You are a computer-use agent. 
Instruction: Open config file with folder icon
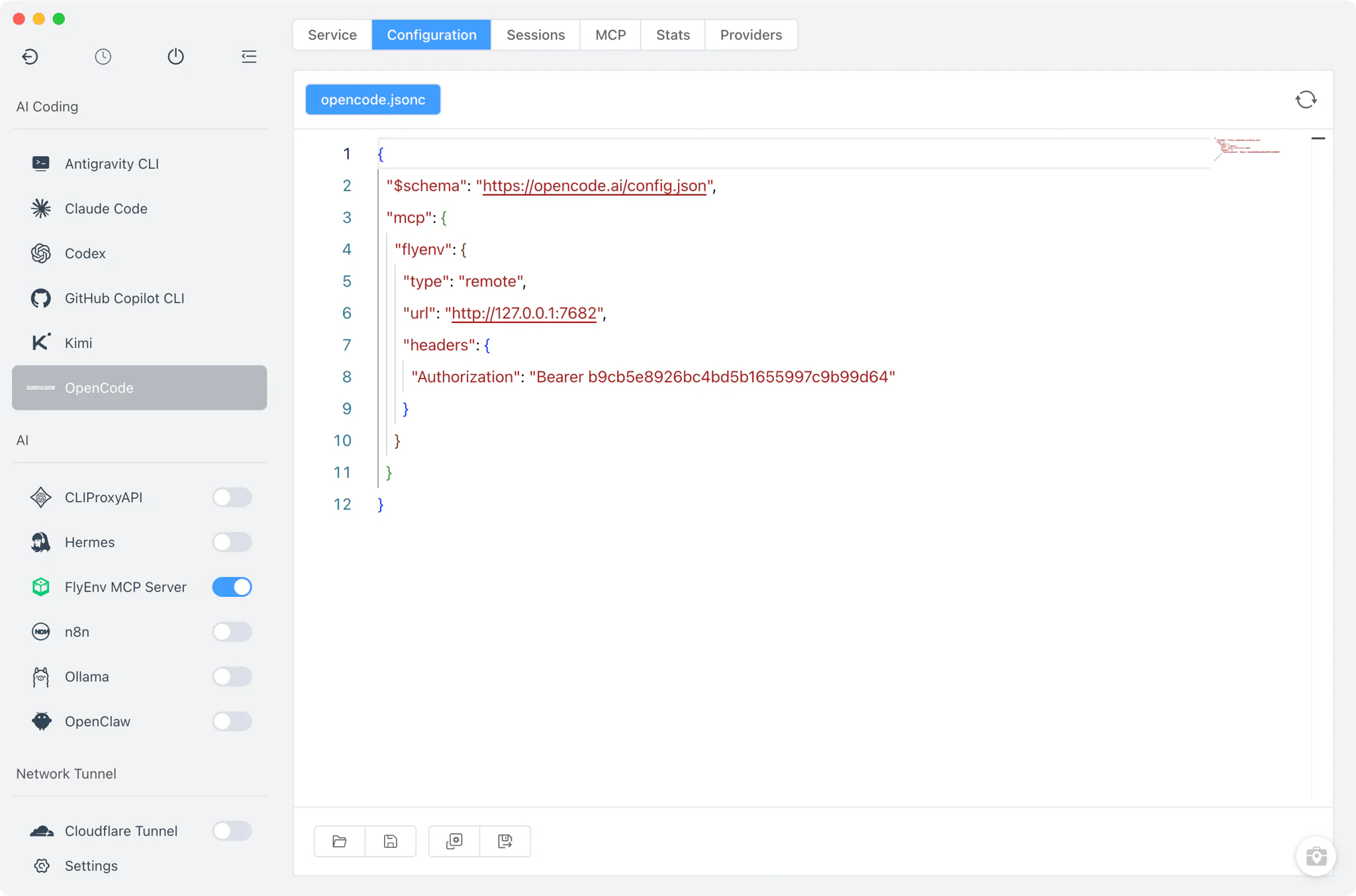point(340,841)
